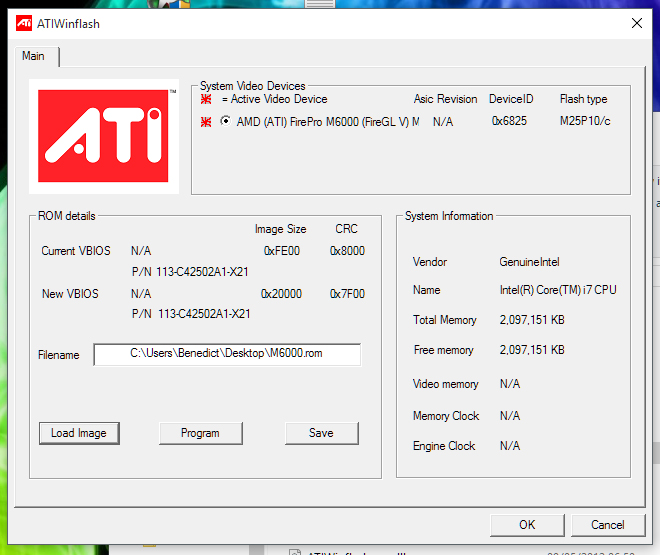The height and width of the screenshot is (555, 660).
Task: Click DeviceID value 0x6825
Action: (x=509, y=121)
